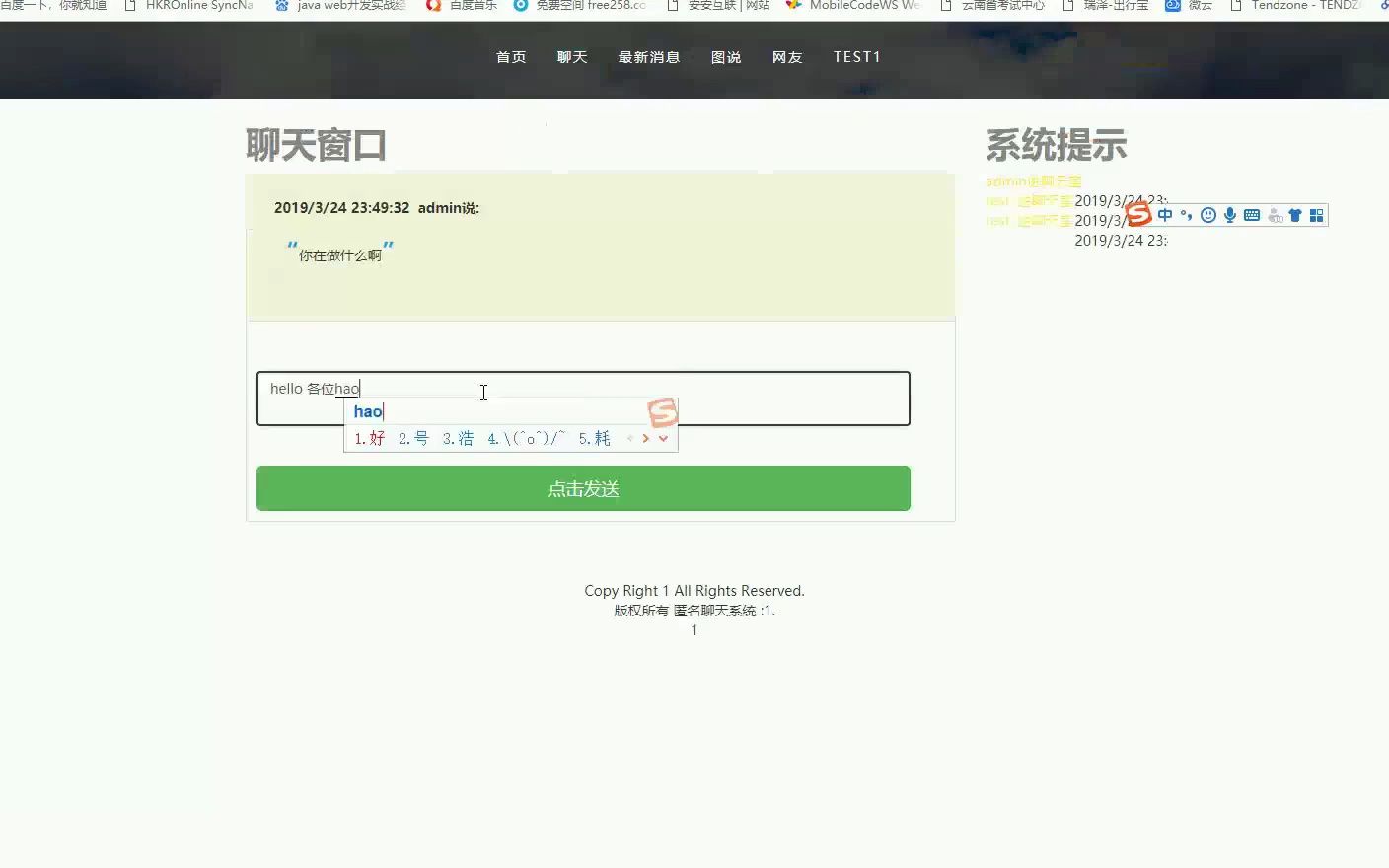Activate voice input microphone on IME toolbar
The width and height of the screenshot is (1389, 868).
coord(1230,215)
